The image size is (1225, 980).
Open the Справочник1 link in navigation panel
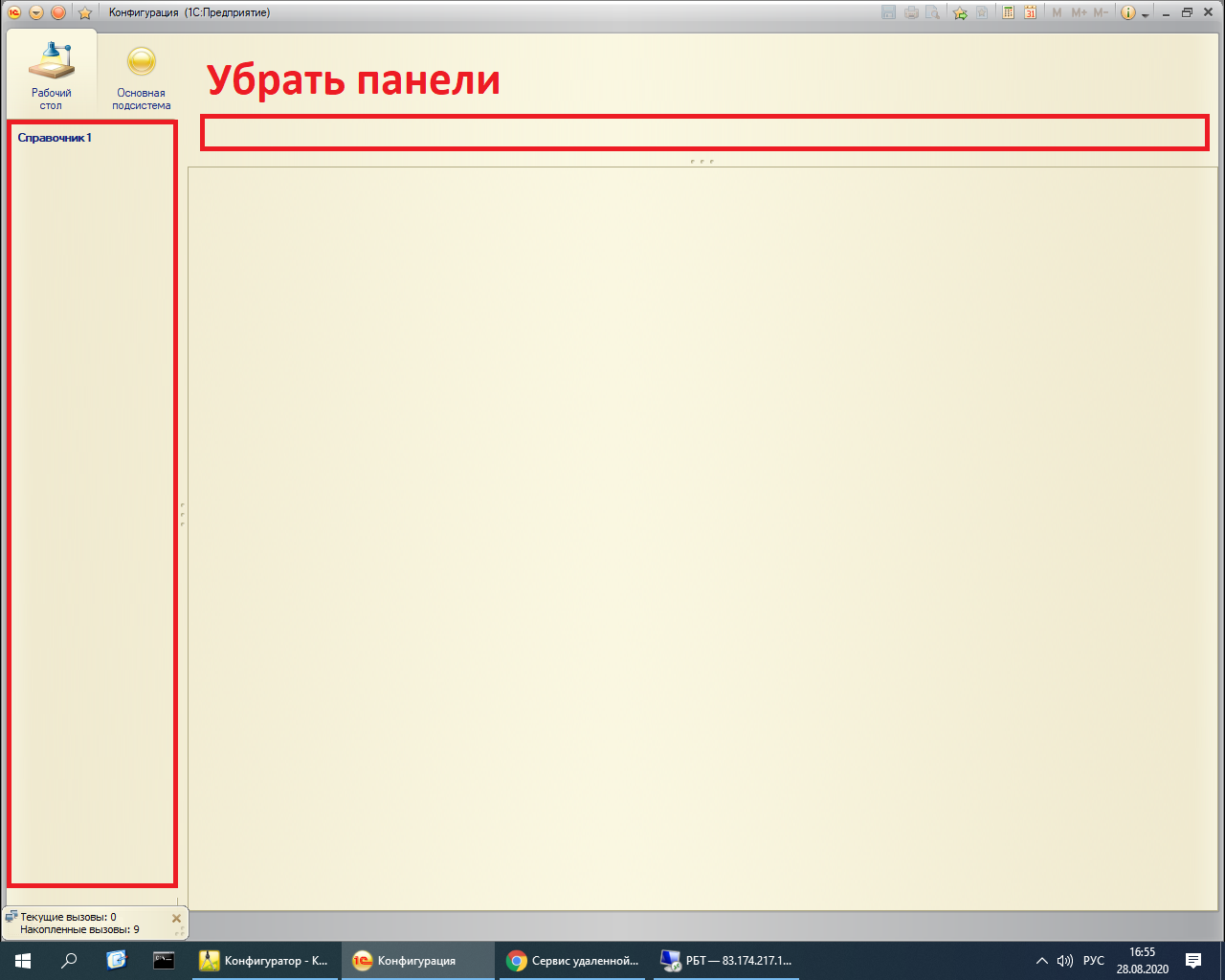click(x=55, y=138)
